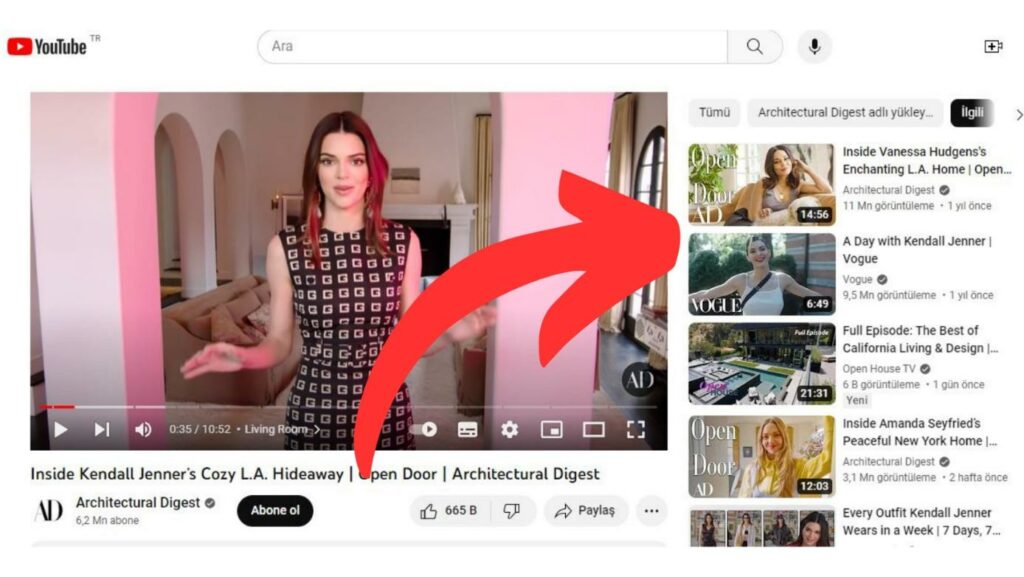The height and width of the screenshot is (577, 1024).
Task: Expand the Living Room chapter chevron
Action: point(317,429)
